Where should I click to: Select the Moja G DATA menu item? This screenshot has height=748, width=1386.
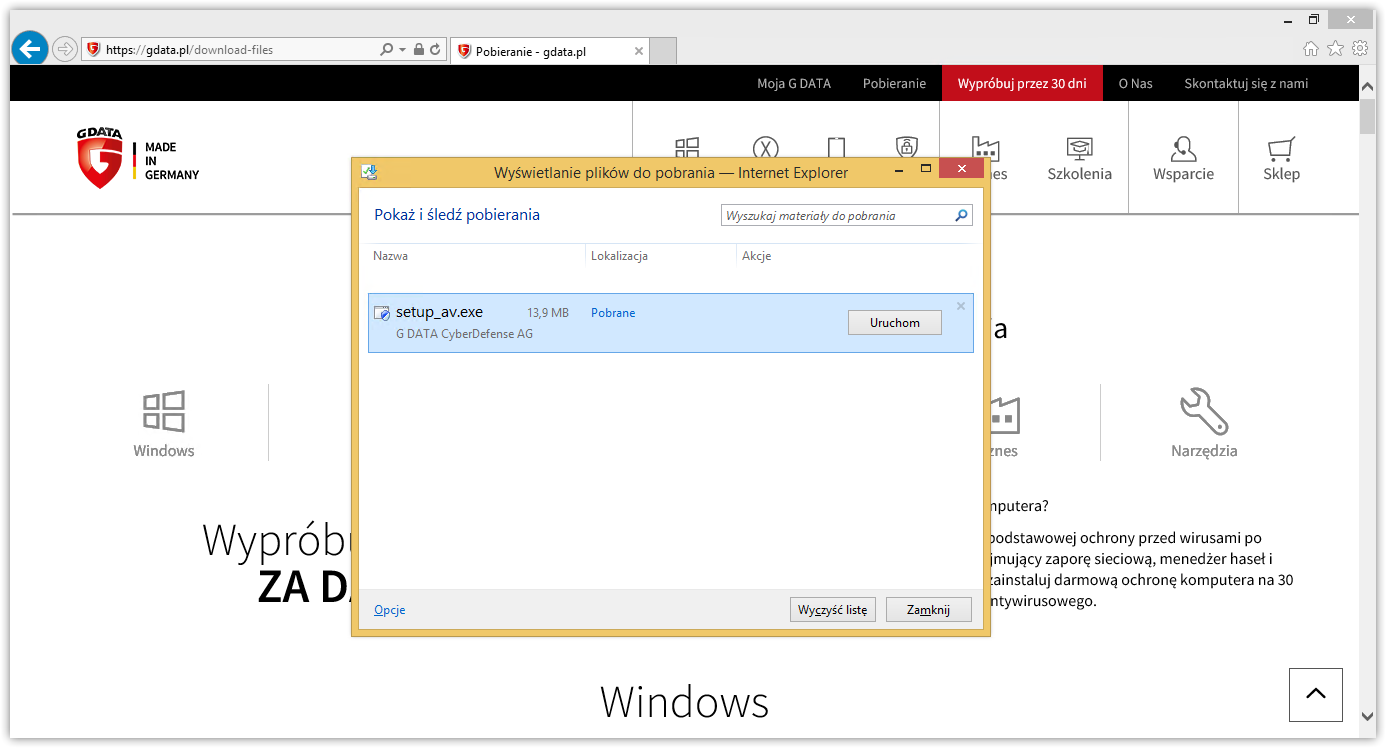pyautogui.click(x=793, y=84)
